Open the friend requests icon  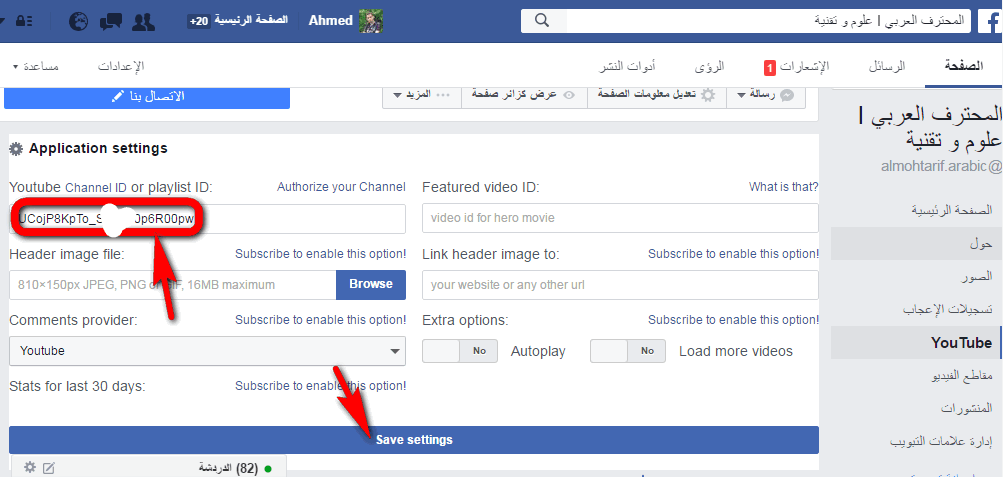click(x=143, y=21)
